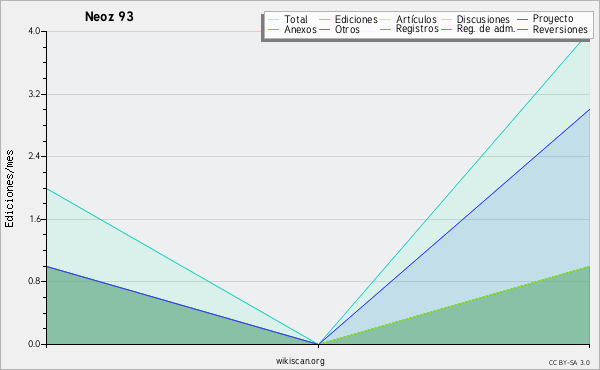This screenshot has height=370, width=600.
Task: Click the 2.4 y-axis value
Action: point(34,156)
